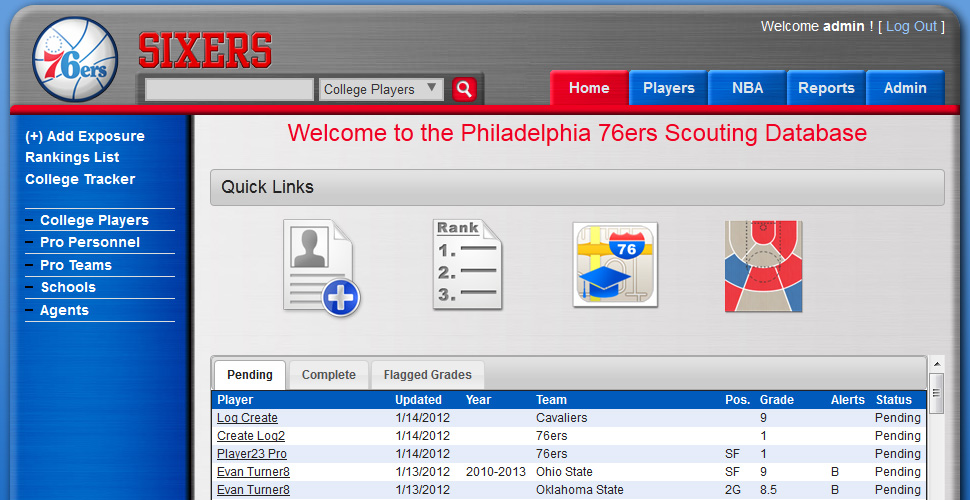This screenshot has width=970, height=500.
Task: Click the Oklahoma State team cell
Action: [x=580, y=490]
